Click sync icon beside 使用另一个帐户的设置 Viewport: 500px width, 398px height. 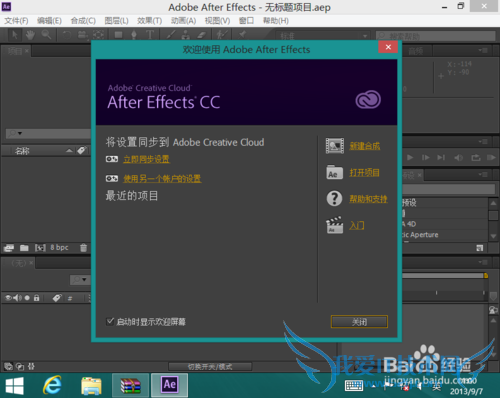[112, 179]
